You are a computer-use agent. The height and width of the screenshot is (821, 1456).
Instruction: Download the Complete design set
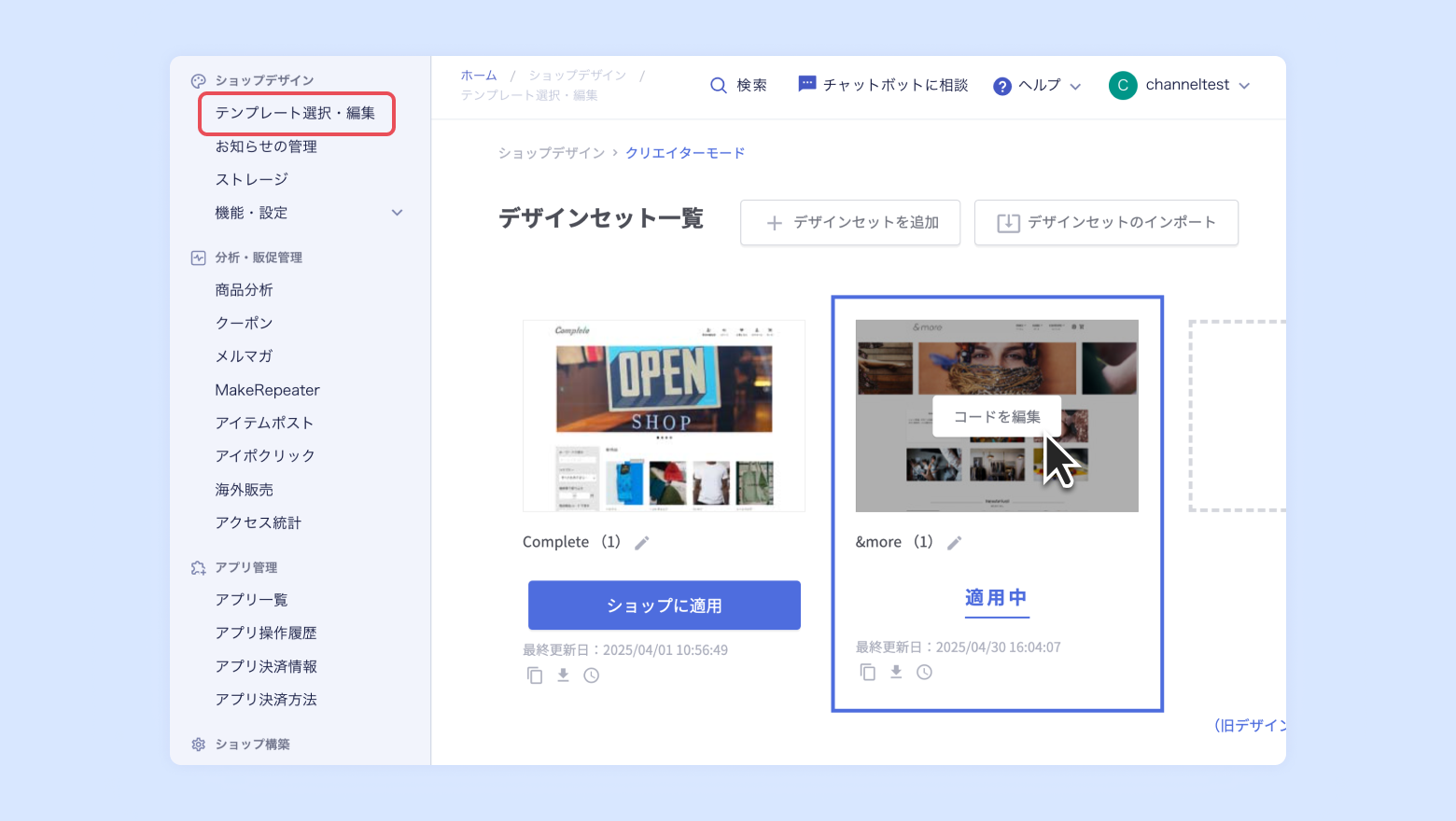click(563, 675)
